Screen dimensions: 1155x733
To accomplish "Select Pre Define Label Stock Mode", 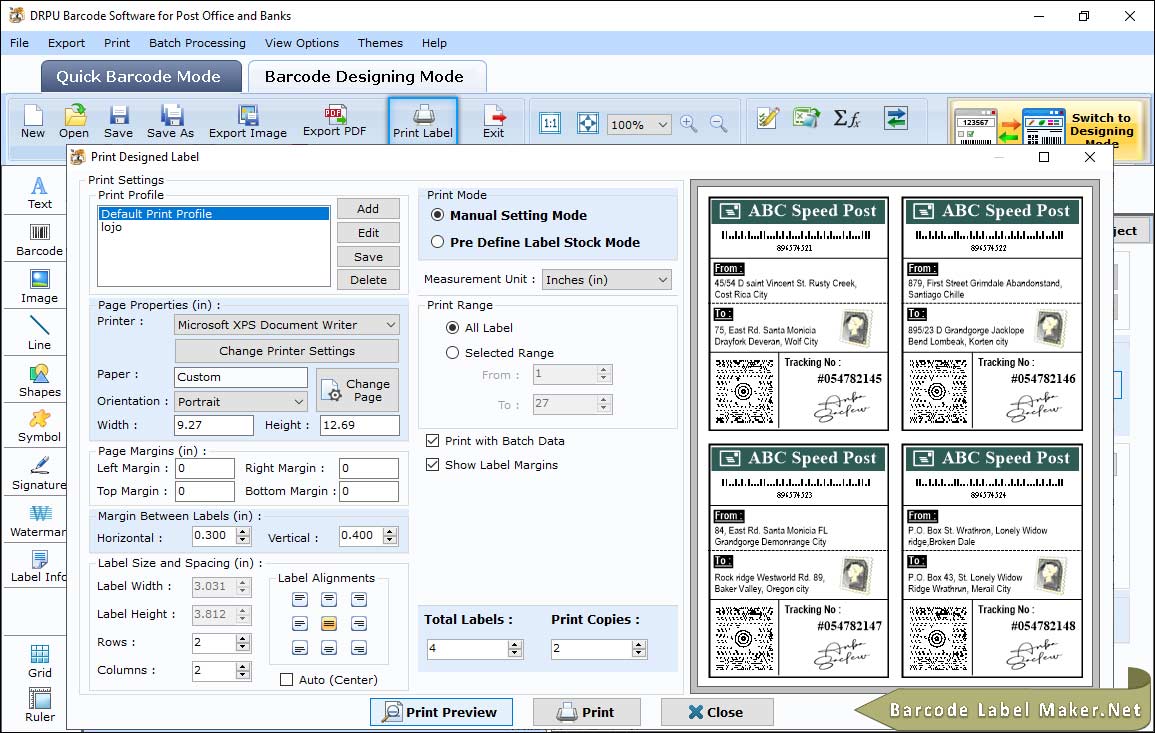I will tap(438, 242).
